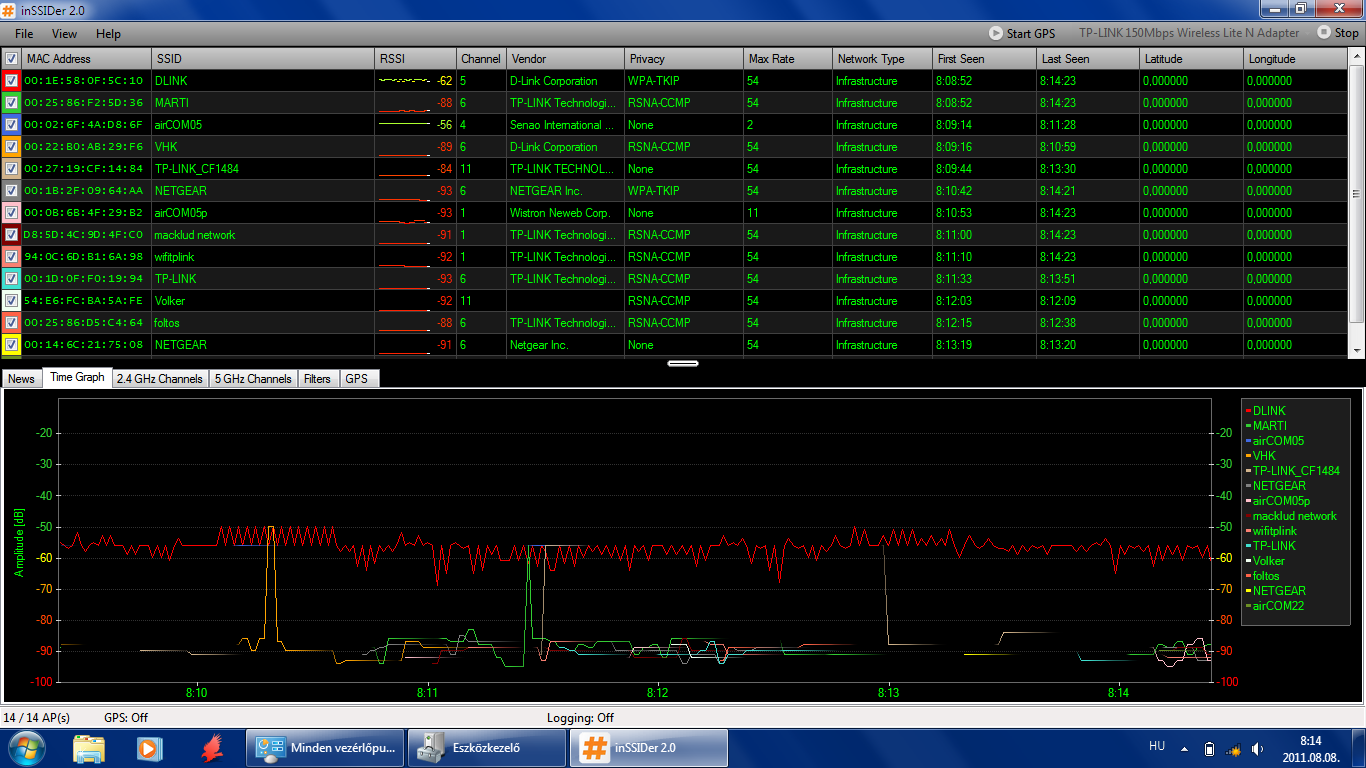Screen dimensions: 1366x768
Task: Toggle the select-all checkbox in the table header
Action: click(x=11, y=59)
